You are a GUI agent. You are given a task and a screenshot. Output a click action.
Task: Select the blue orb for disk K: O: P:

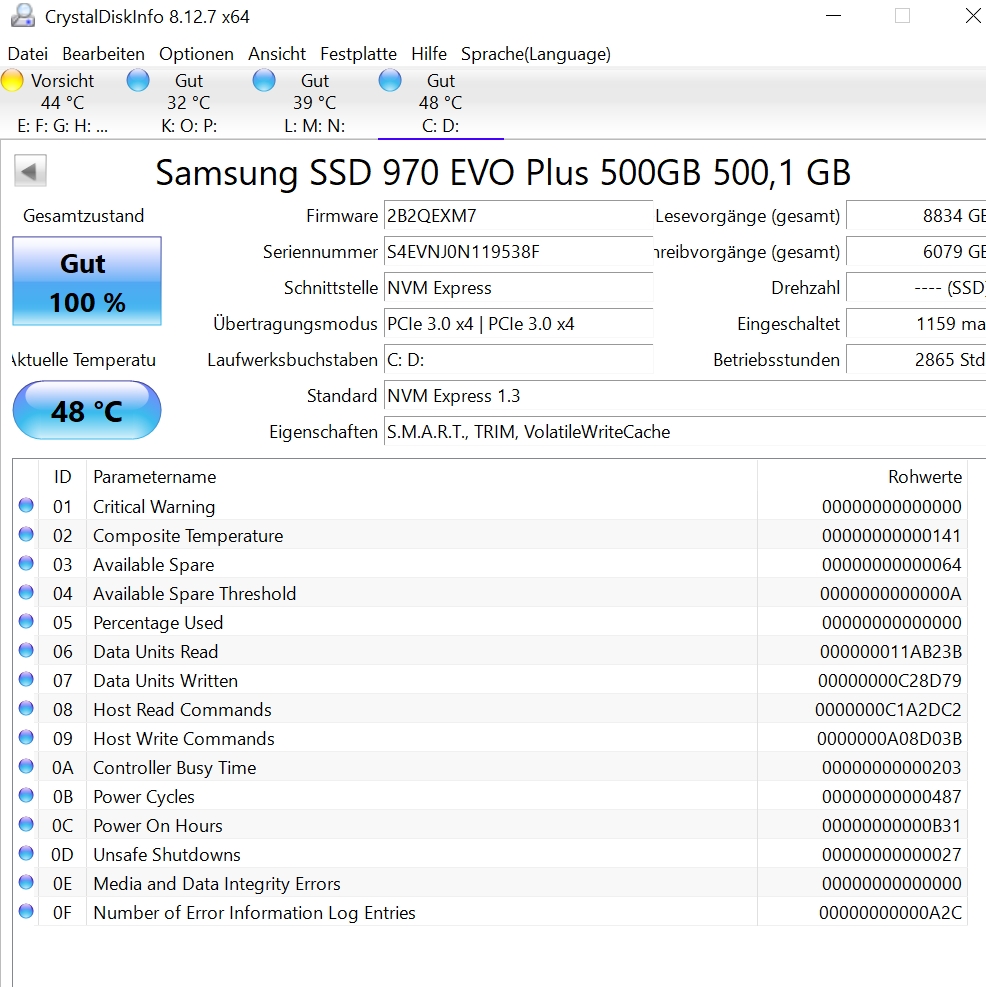click(138, 81)
